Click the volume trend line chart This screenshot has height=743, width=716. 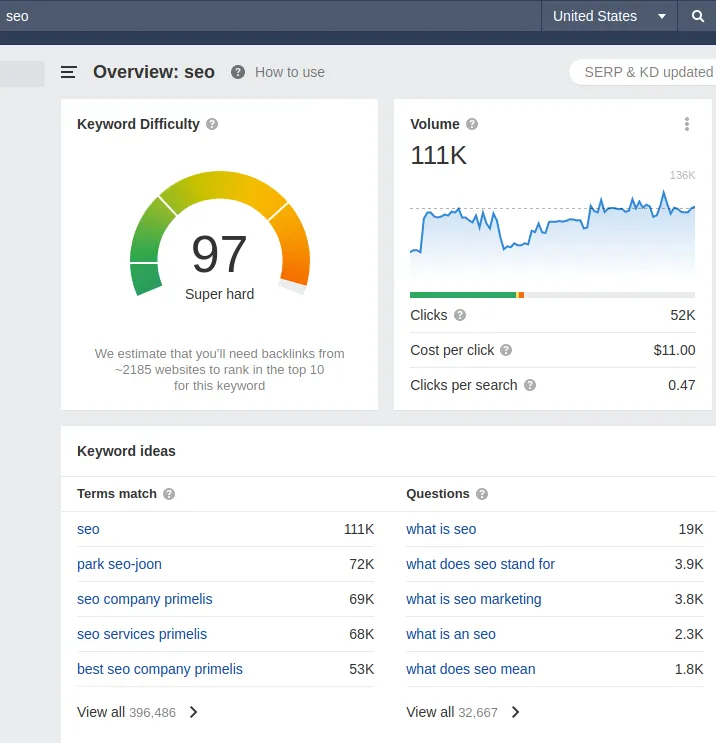553,232
